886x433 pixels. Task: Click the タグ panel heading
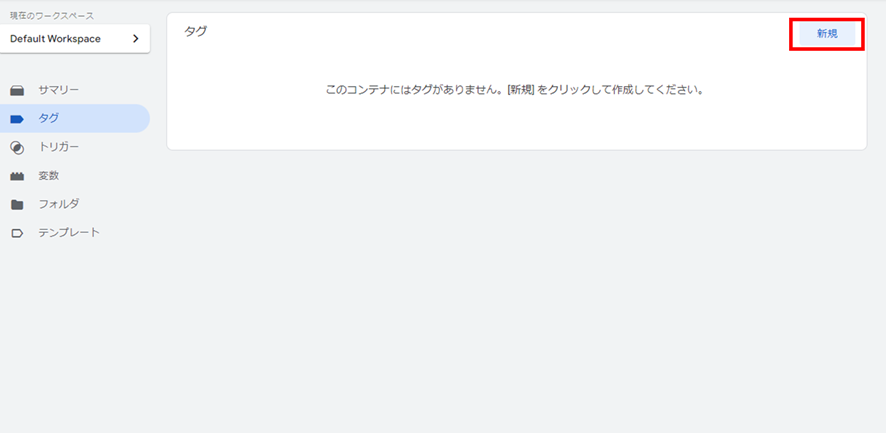pos(196,32)
